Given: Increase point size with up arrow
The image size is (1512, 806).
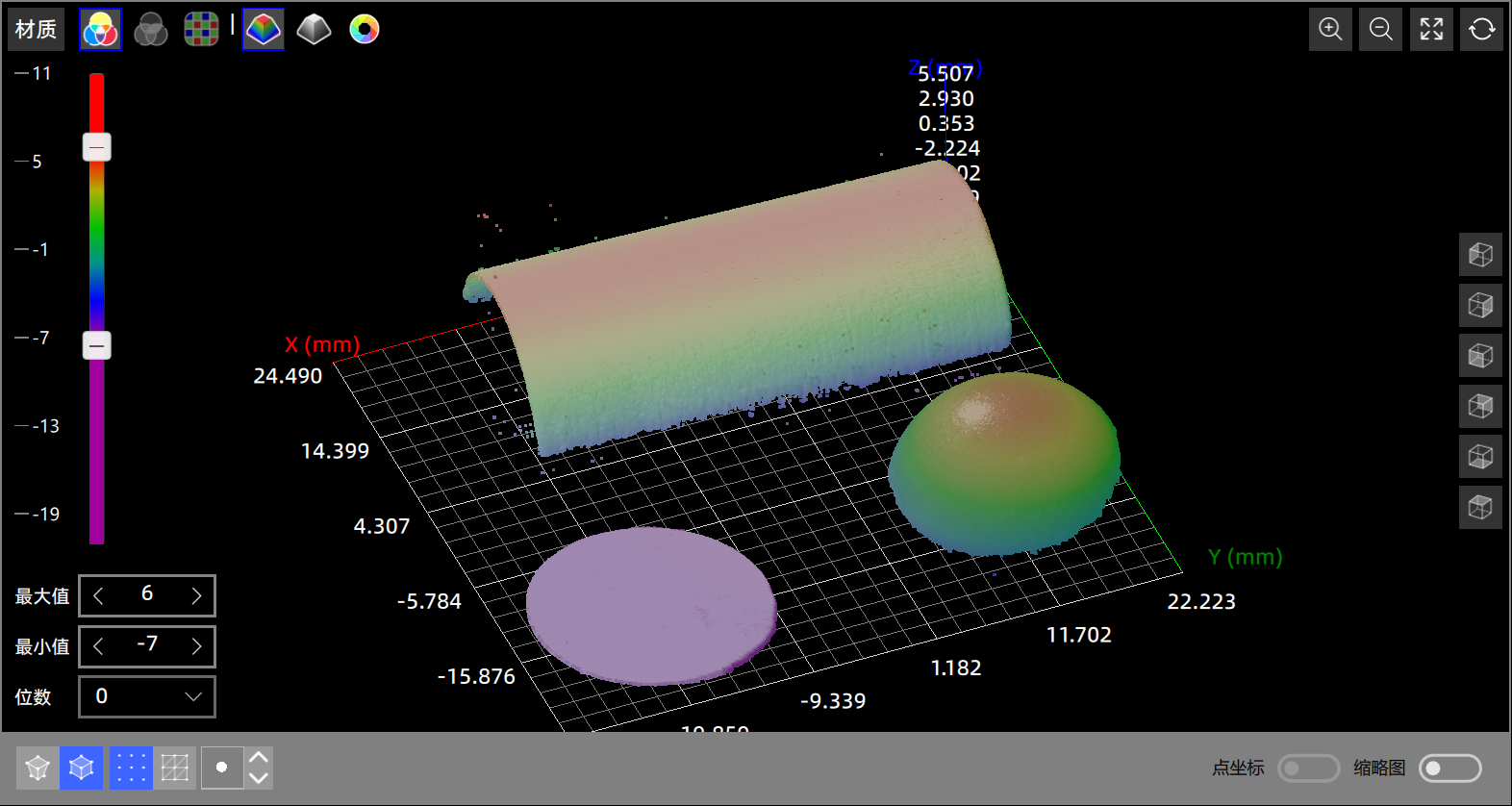Looking at the screenshot, I should click(x=258, y=757).
